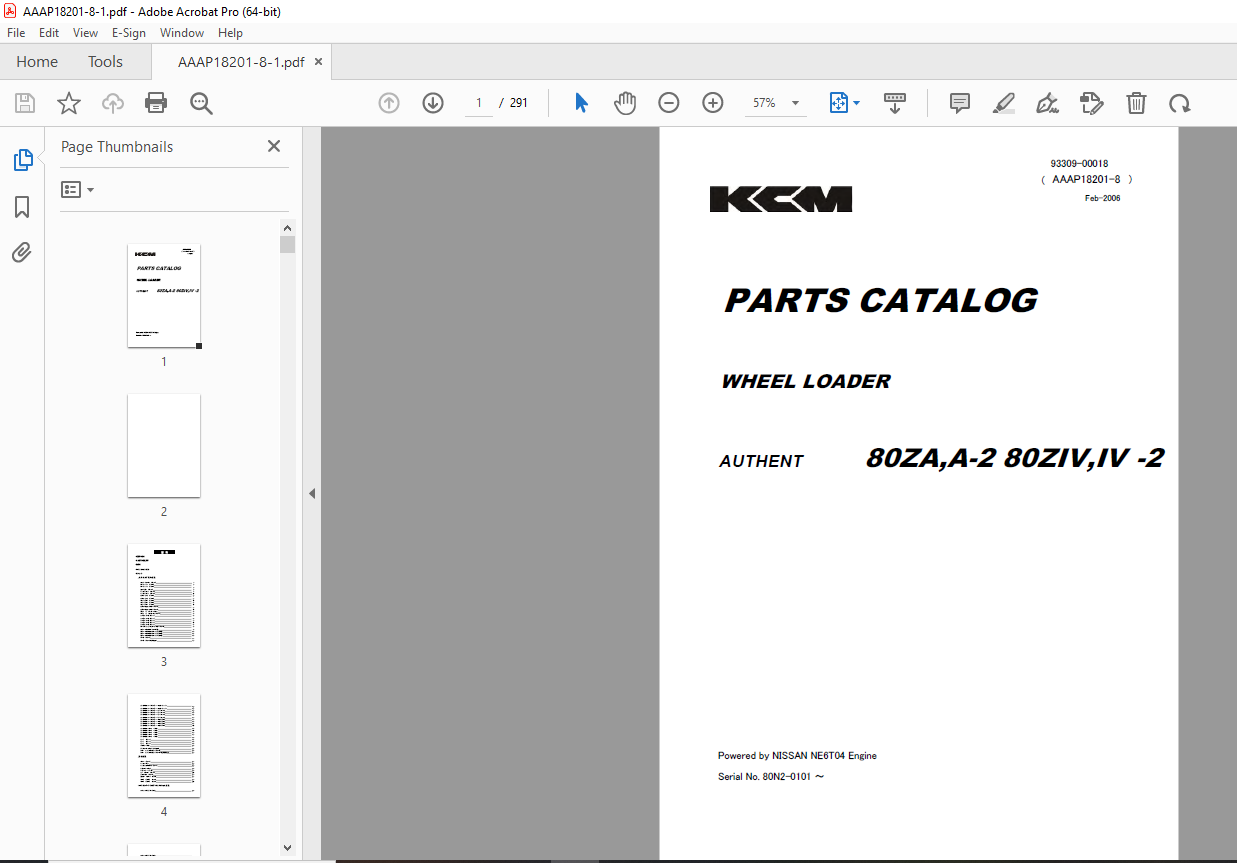The width and height of the screenshot is (1237, 863).
Task: Open the Attachments paperclip pane
Action: pos(22,253)
